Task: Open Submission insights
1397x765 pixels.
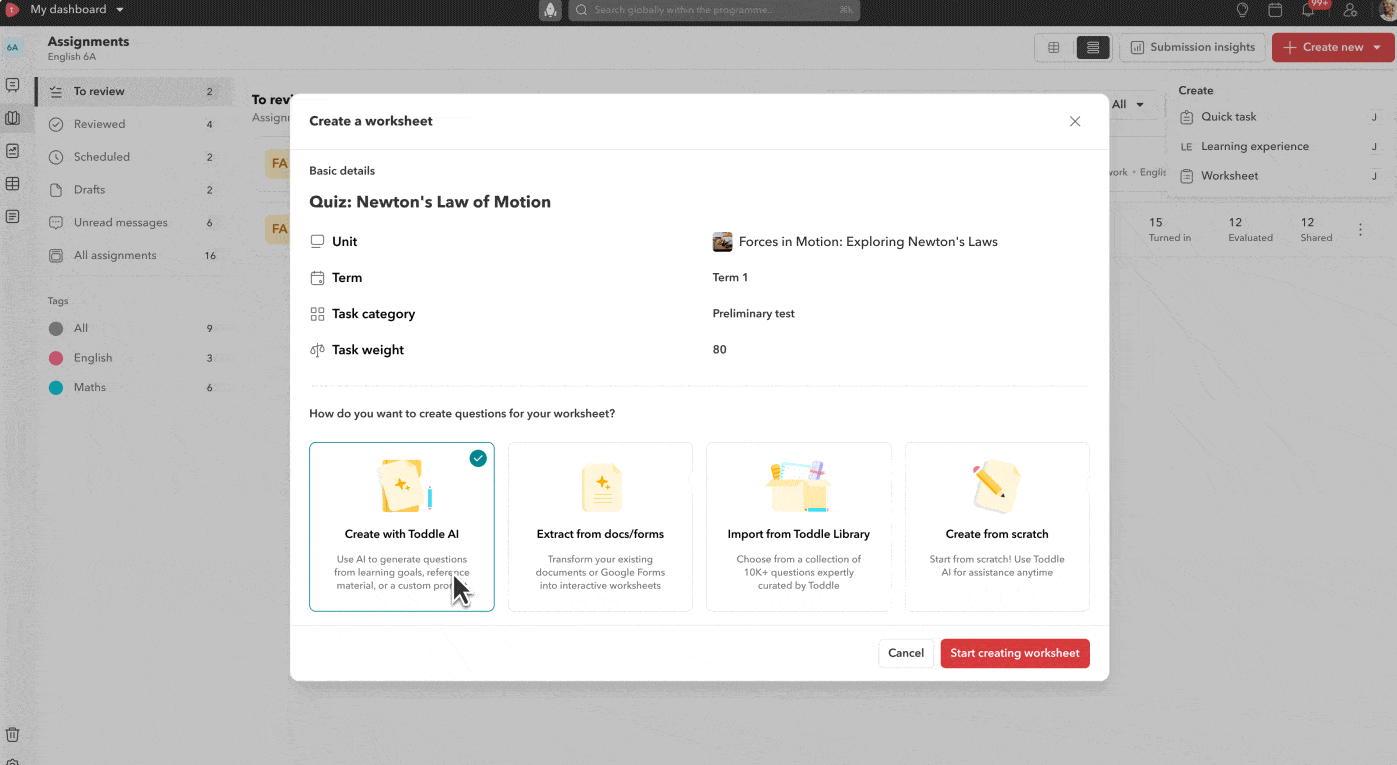Action: coord(1192,47)
